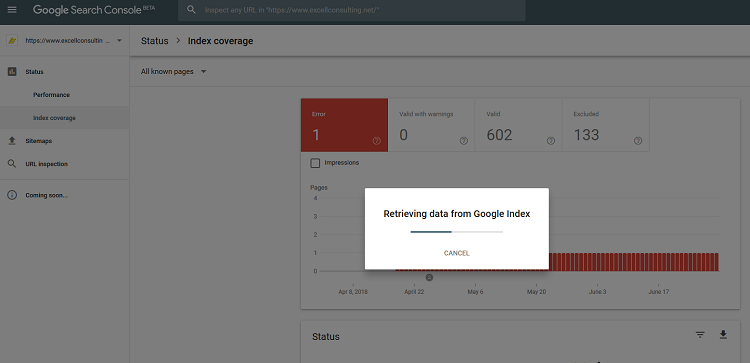Click Coming soon sidebar entry
The width and height of the screenshot is (750, 363).
(46, 195)
